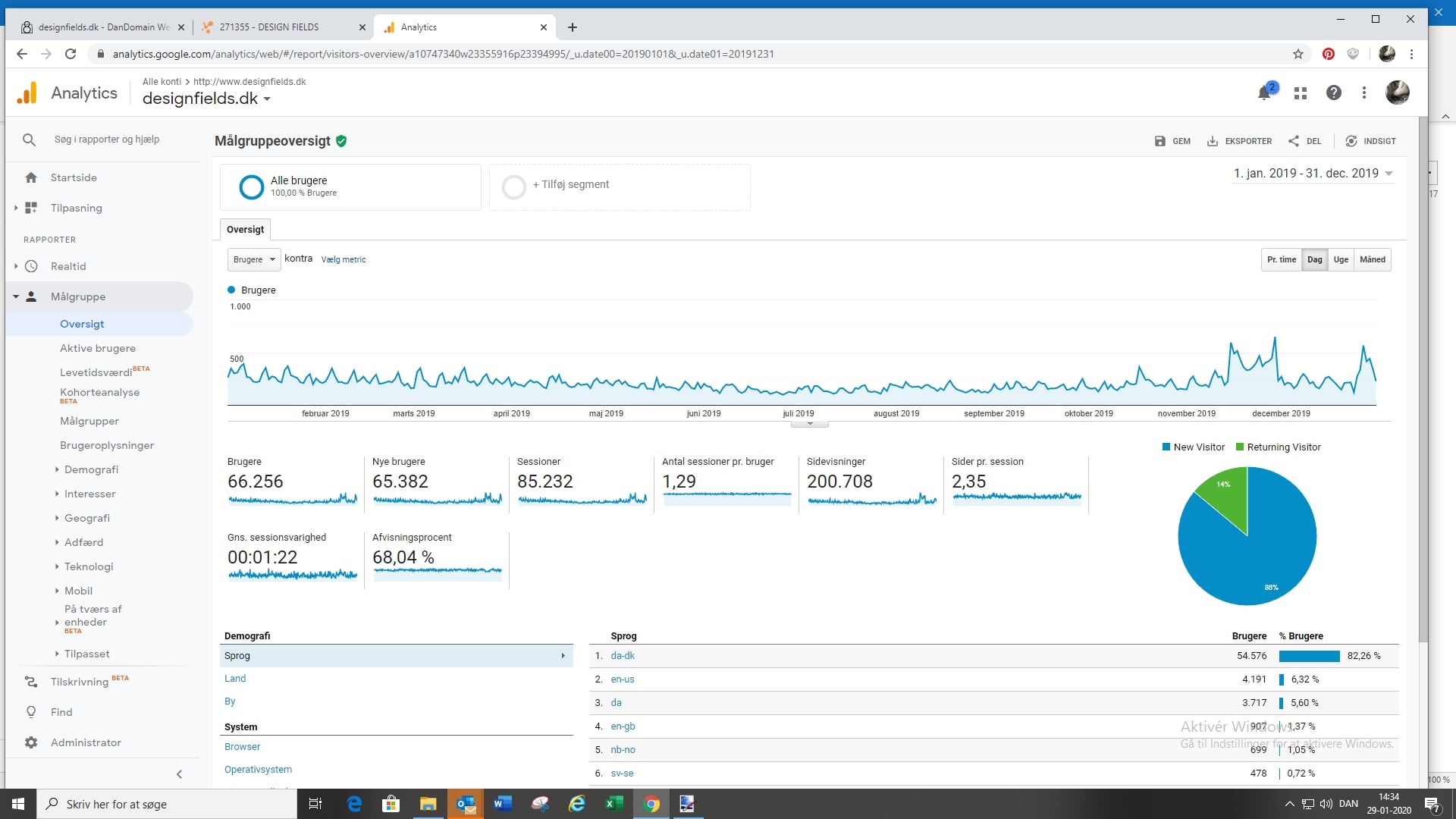
Task: Switch to the 271355 DESIGN FIELDS tab
Action: coord(269,27)
